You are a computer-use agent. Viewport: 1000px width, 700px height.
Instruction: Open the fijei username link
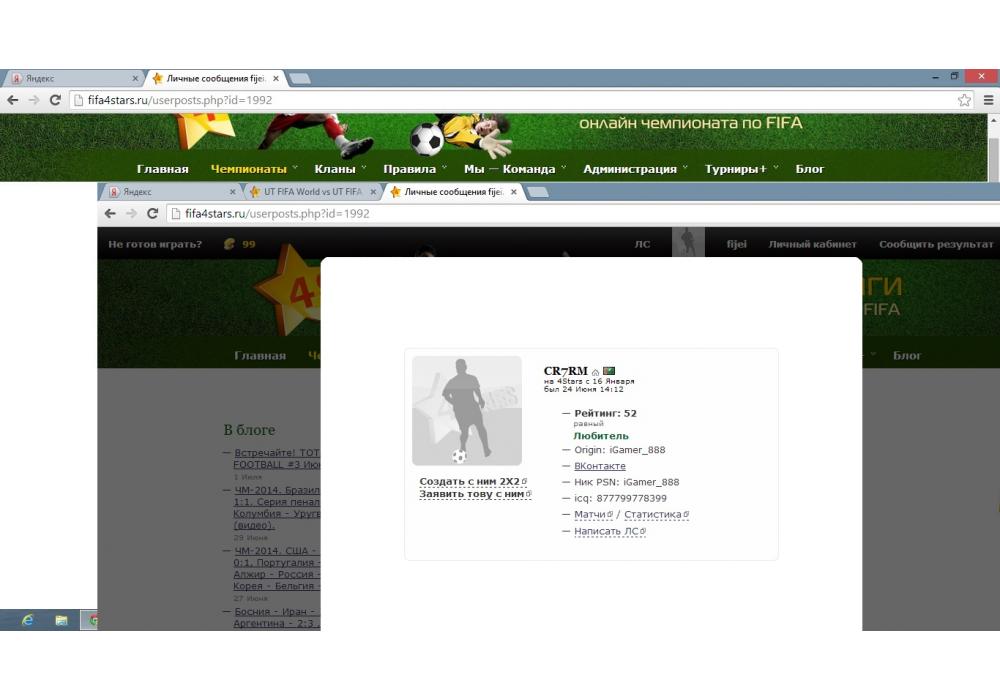tap(737, 244)
